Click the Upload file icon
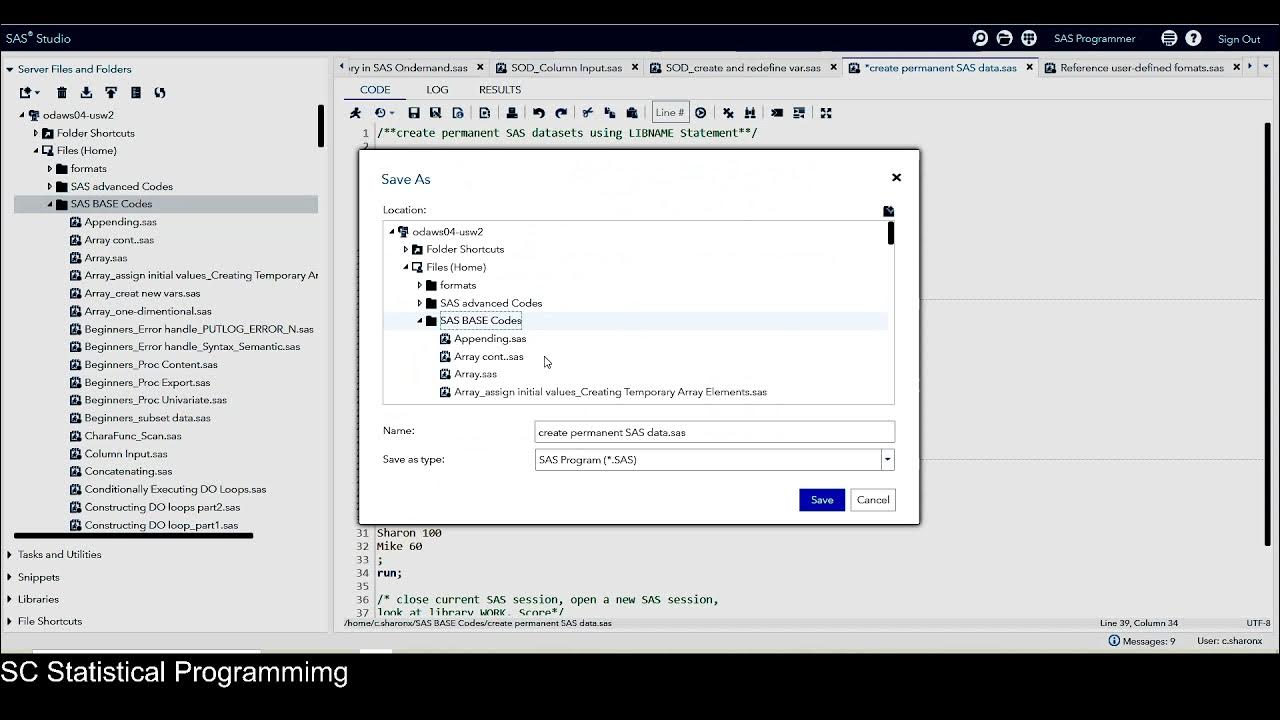This screenshot has width=1280, height=720. [x=111, y=93]
